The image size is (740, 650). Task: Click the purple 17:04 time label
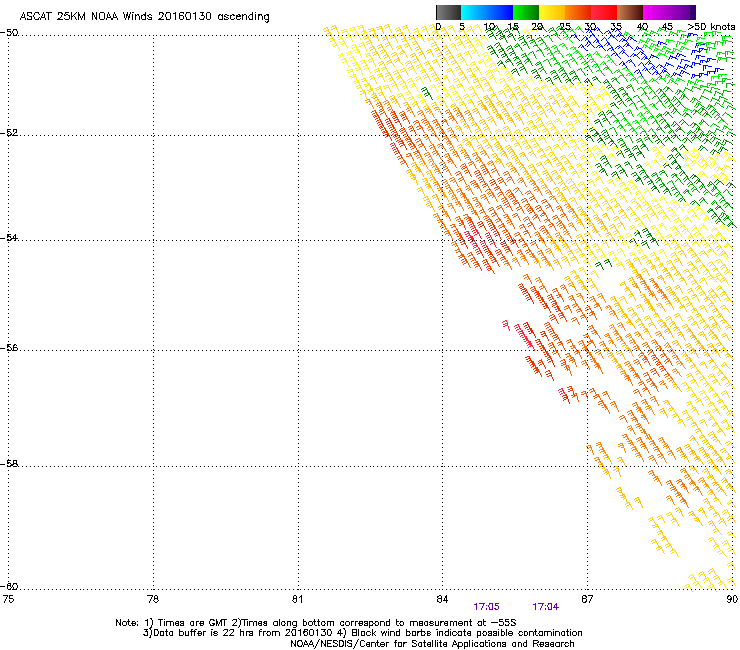coord(546,607)
